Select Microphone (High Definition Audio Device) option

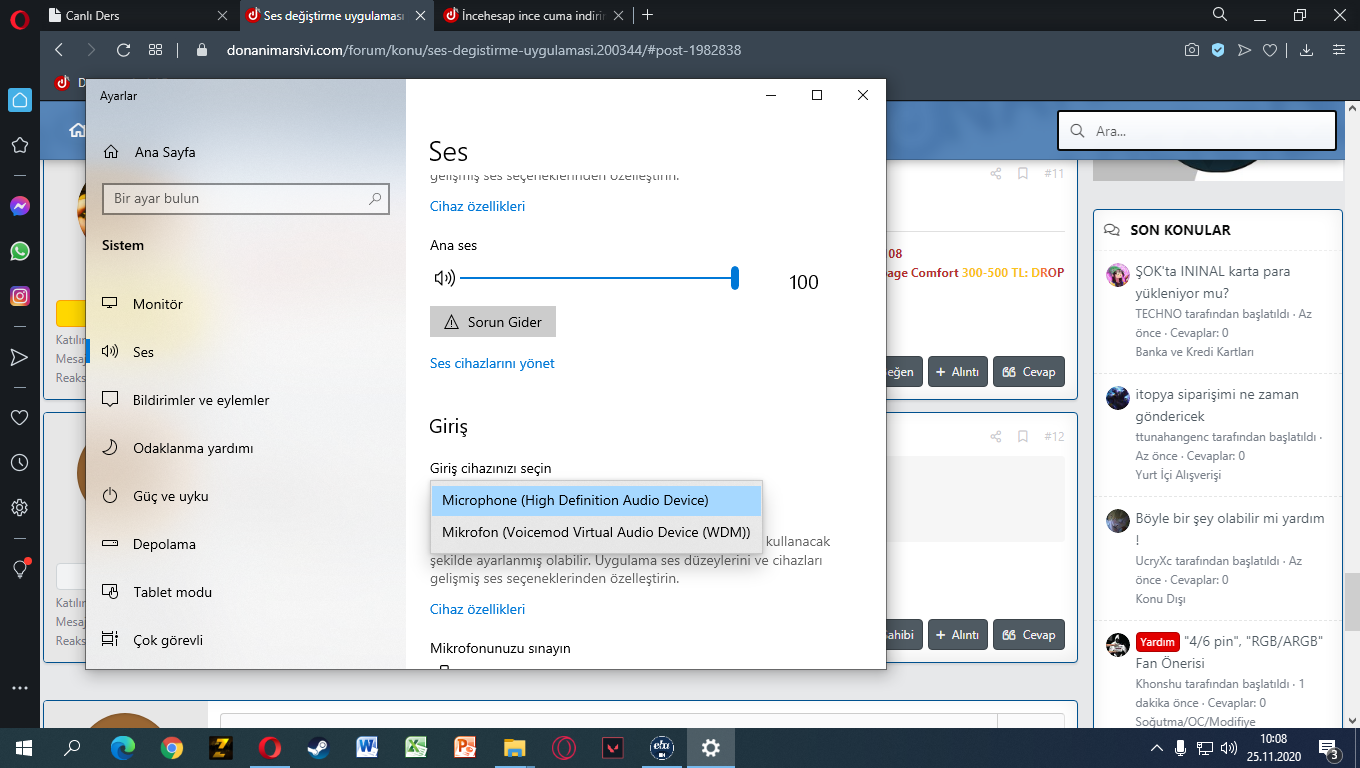(x=596, y=500)
